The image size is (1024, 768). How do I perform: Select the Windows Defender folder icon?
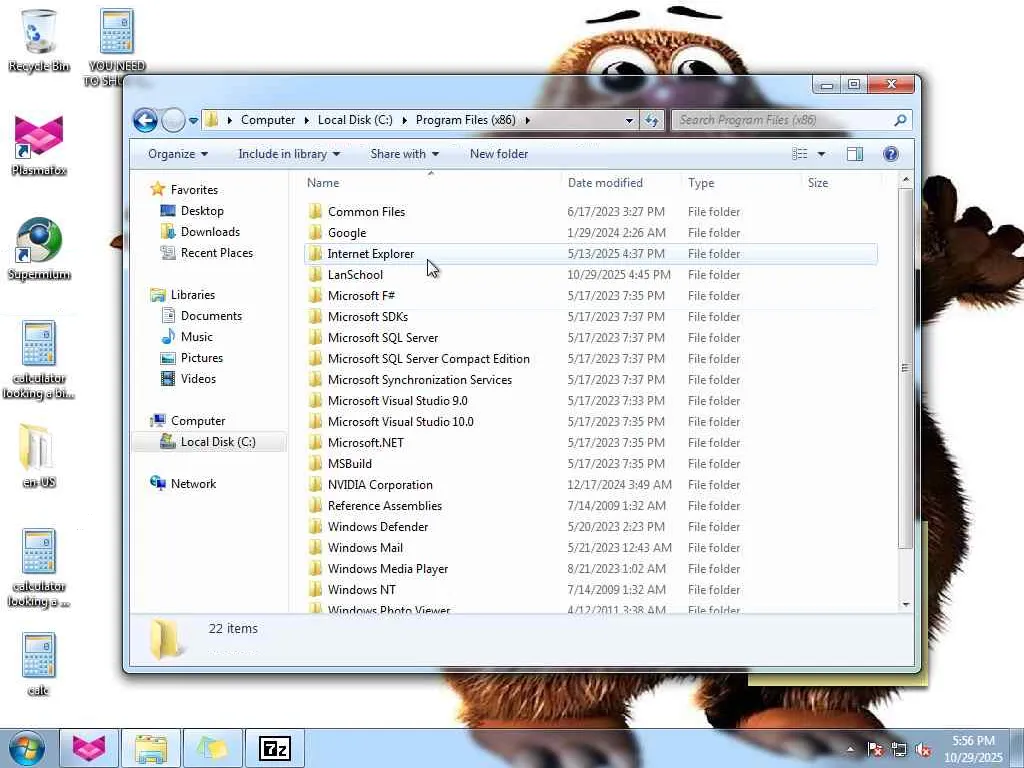click(x=315, y=526)
